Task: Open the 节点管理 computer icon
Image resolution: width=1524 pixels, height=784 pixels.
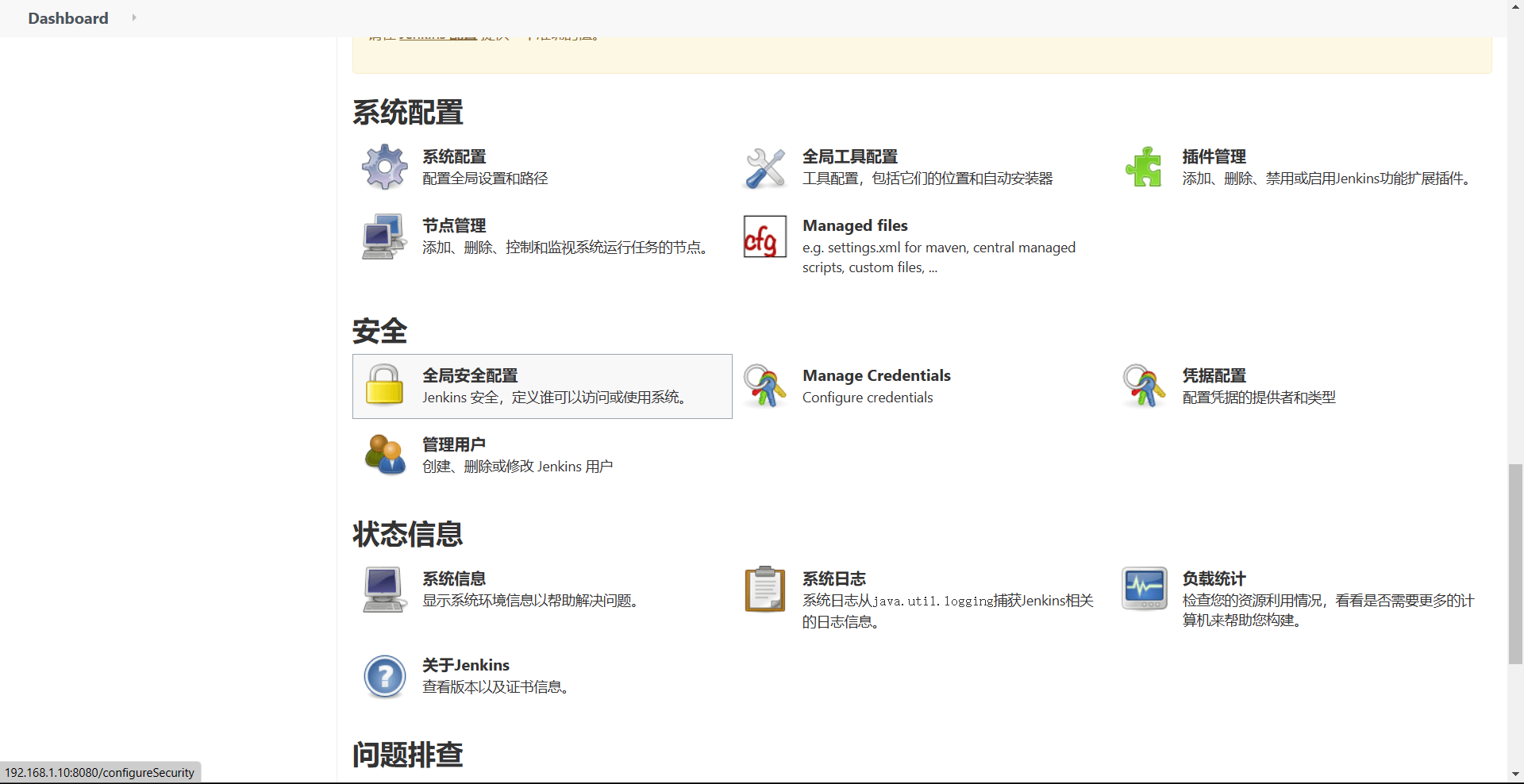Action: pos(384,236)
